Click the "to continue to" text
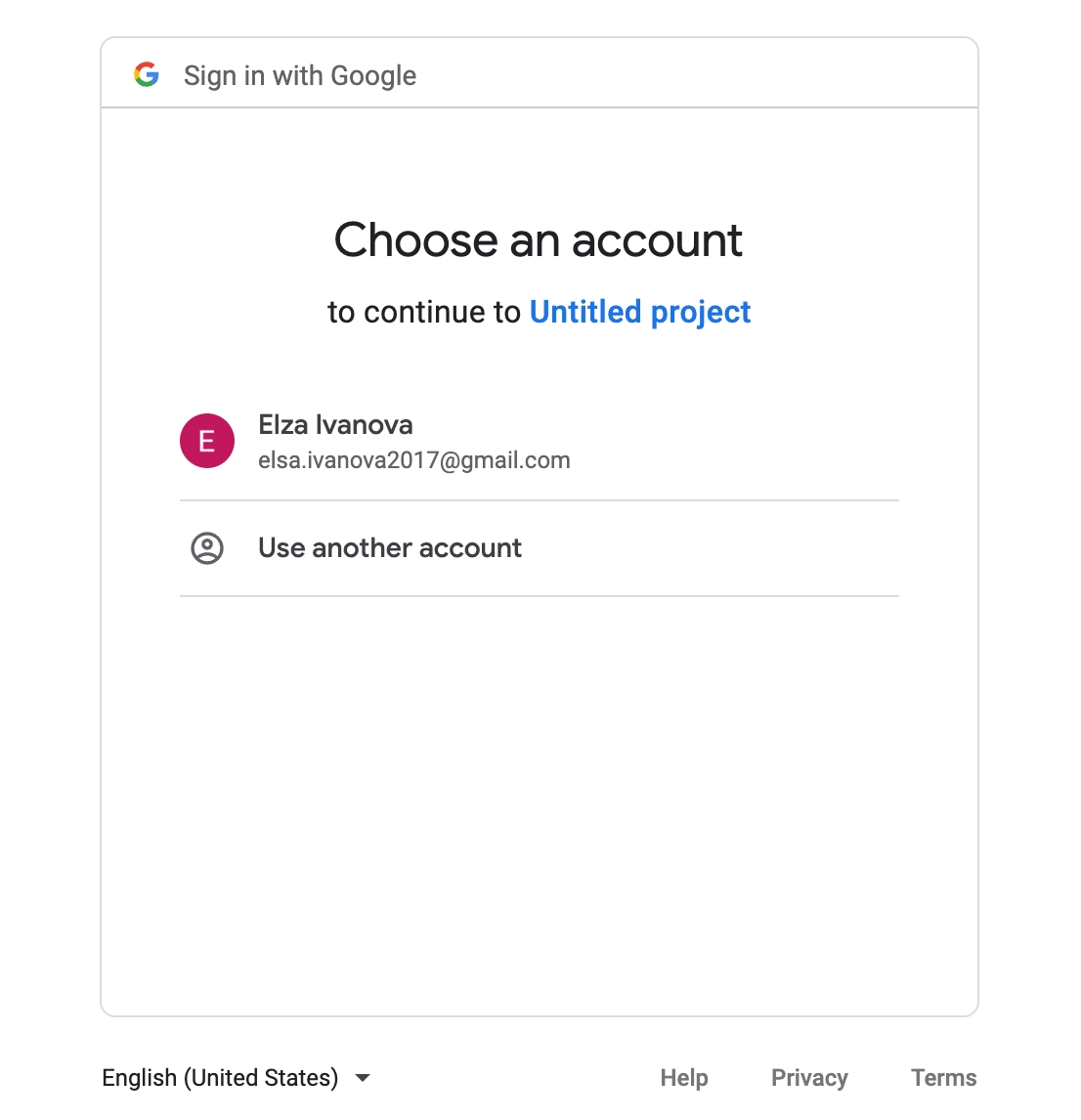 tap(424, 312)
